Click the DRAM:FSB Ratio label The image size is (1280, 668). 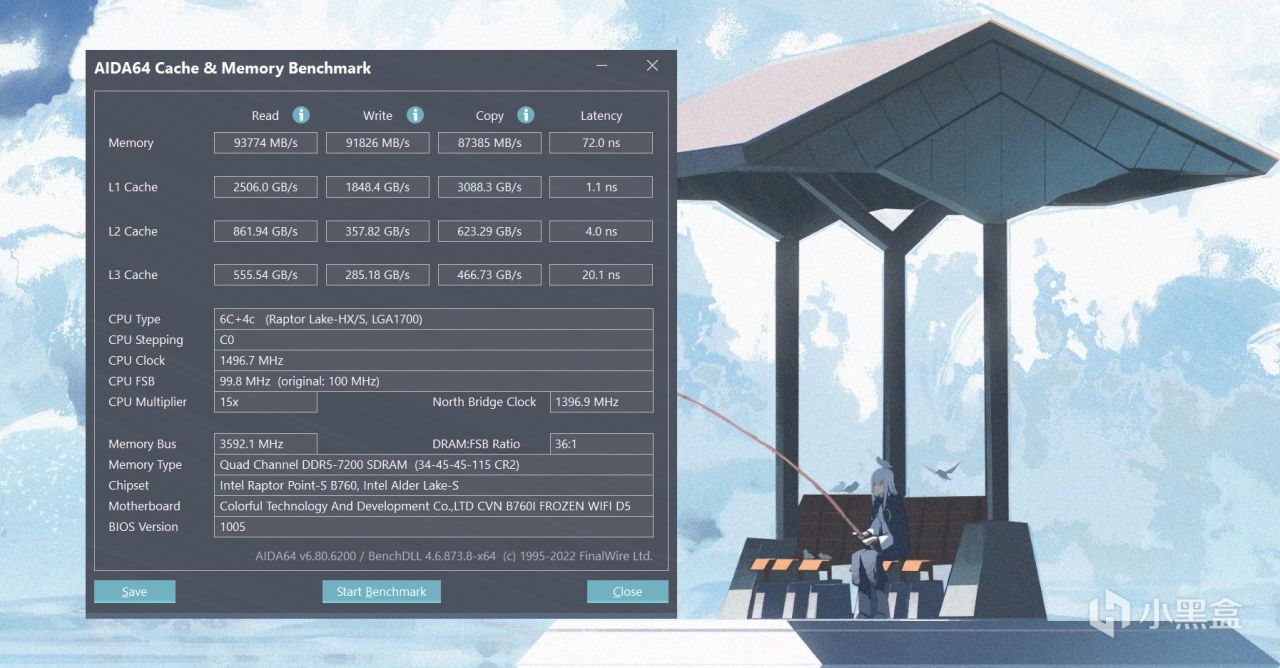pyautogui.click(x=477, y=444)
